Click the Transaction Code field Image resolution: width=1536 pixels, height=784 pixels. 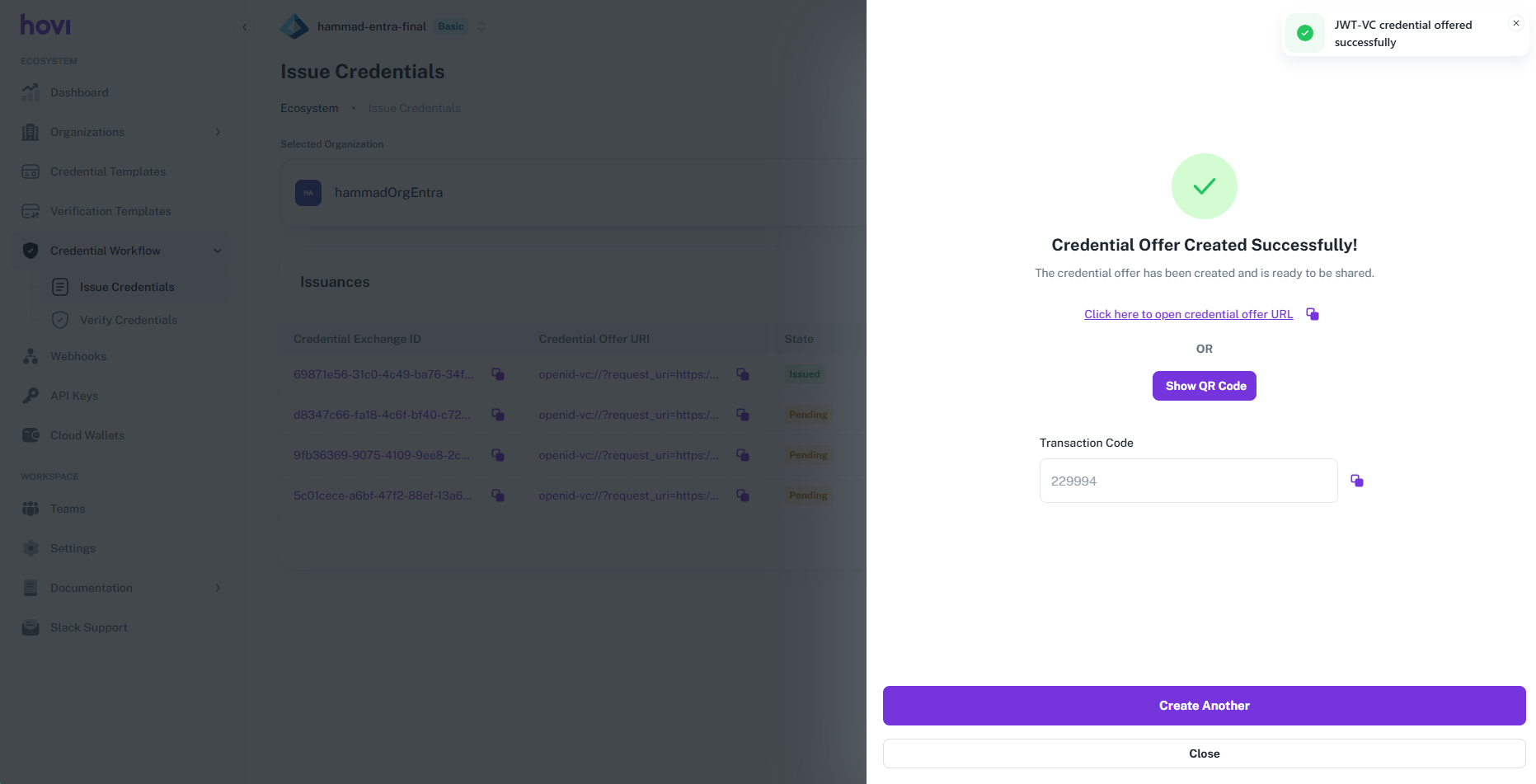pyautogui.click(x=1187, y=481)
